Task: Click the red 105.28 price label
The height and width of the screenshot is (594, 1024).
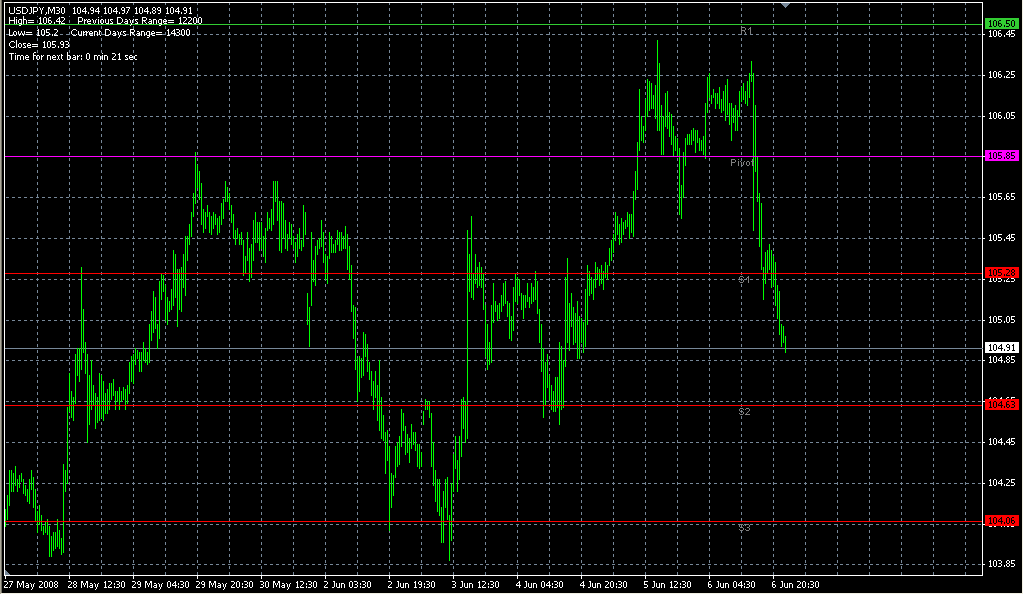Action: pos(1001,272)
